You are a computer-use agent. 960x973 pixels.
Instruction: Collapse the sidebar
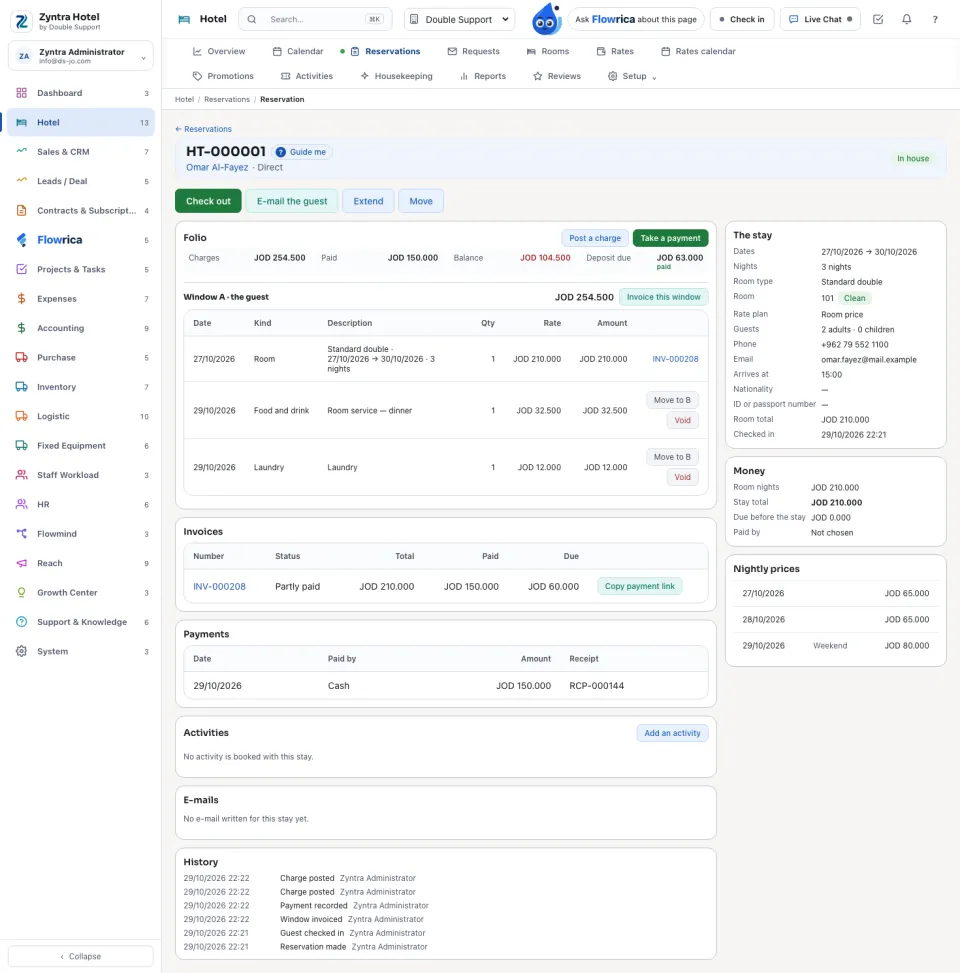pyautogui.click(x=81, y=956)
